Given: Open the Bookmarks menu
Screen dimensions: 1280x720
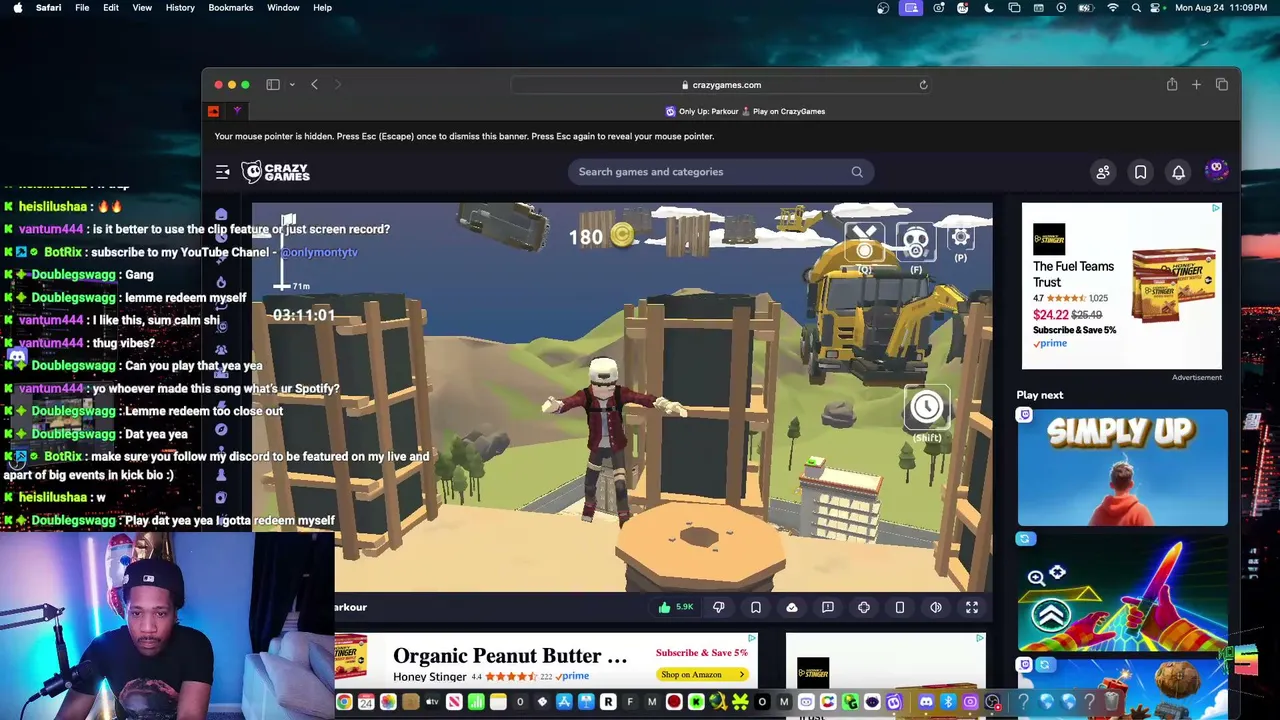Looking at the screenshot, I should coord(231,8).
